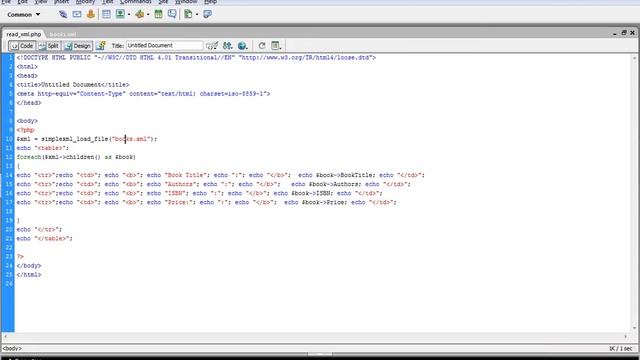
Task: Switch to Split view
Action: point(49,46)
